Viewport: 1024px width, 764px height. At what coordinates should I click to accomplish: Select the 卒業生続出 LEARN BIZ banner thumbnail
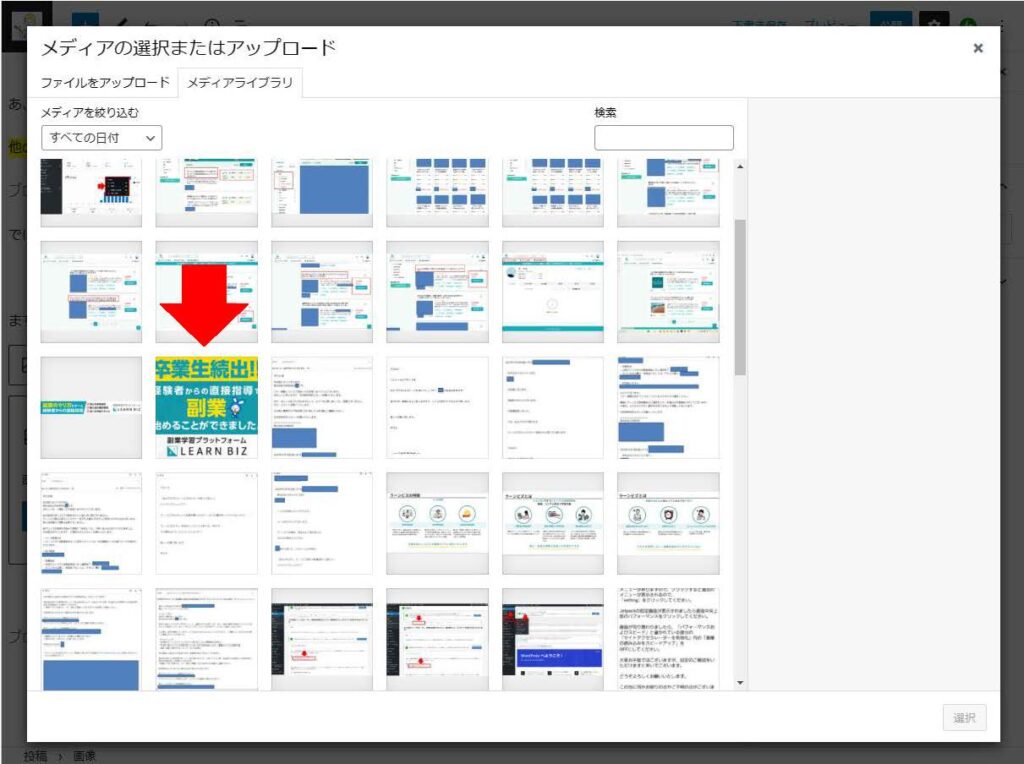coord(206,407)
